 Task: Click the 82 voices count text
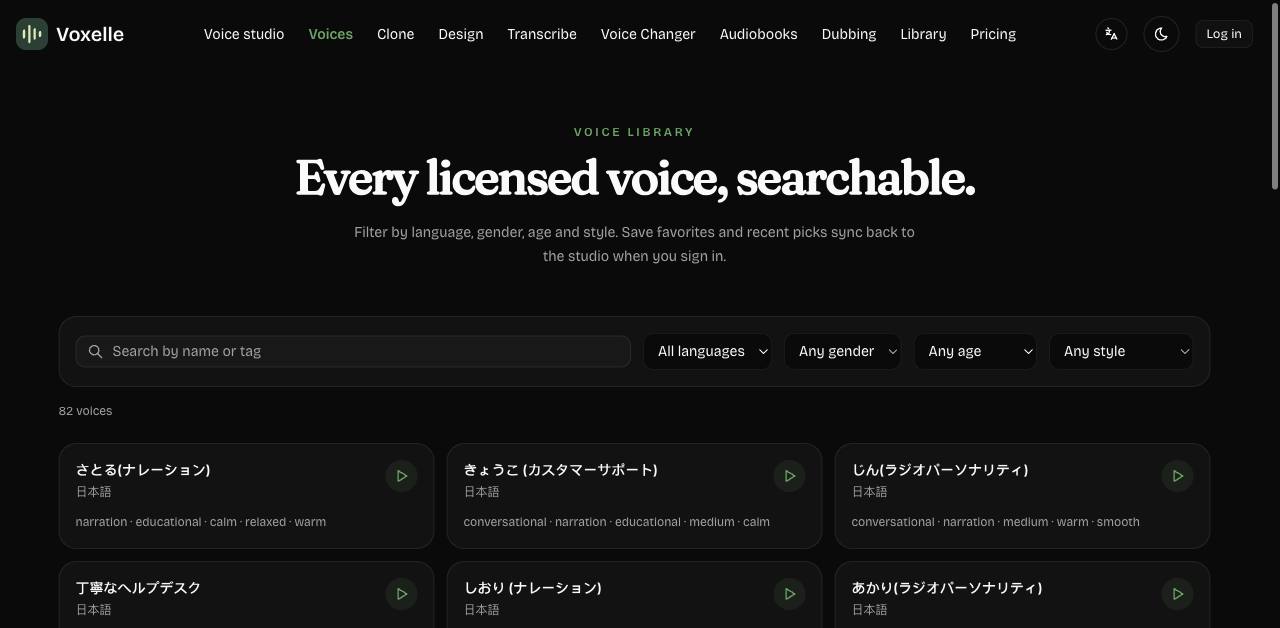pyautogui.click(x=86, y=411)
